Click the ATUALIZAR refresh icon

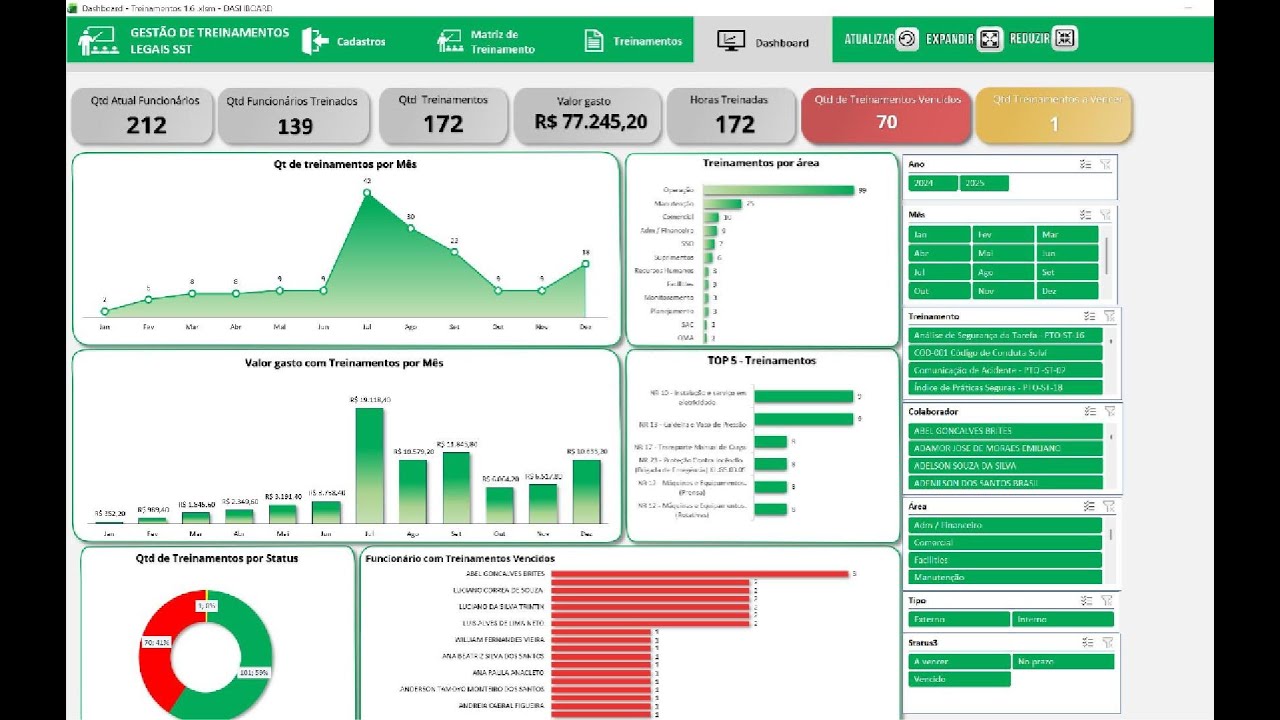[907, 39]
